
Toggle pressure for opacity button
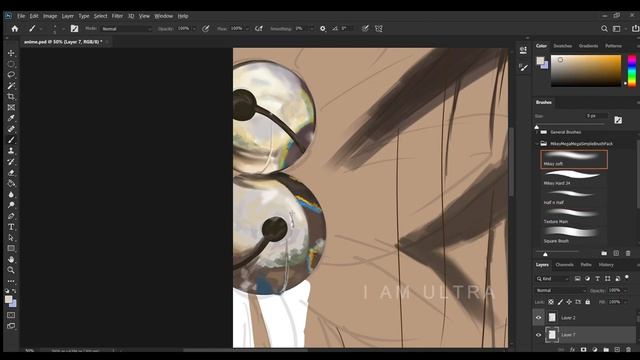pos(206,29)
